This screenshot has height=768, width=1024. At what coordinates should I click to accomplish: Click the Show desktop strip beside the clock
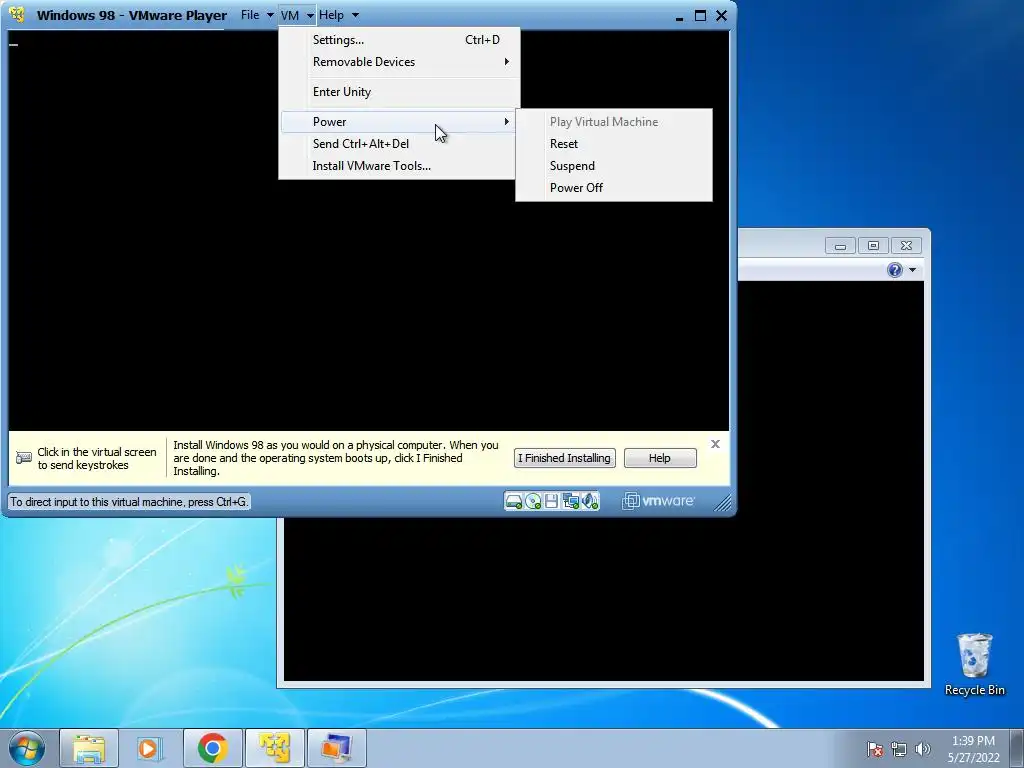(x=1019, y=748)
